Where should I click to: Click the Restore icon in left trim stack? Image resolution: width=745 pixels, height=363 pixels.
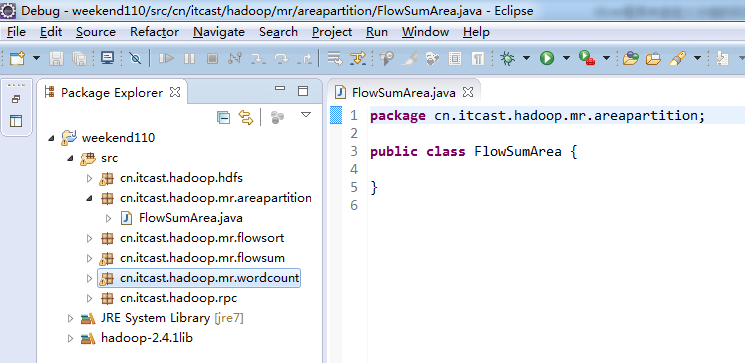coord(16,99)
